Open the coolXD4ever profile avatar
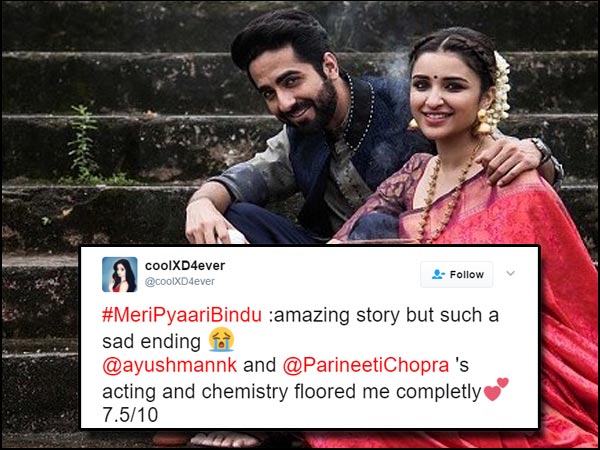Viewport: 600px width, 450px height. tap(119, 274)
